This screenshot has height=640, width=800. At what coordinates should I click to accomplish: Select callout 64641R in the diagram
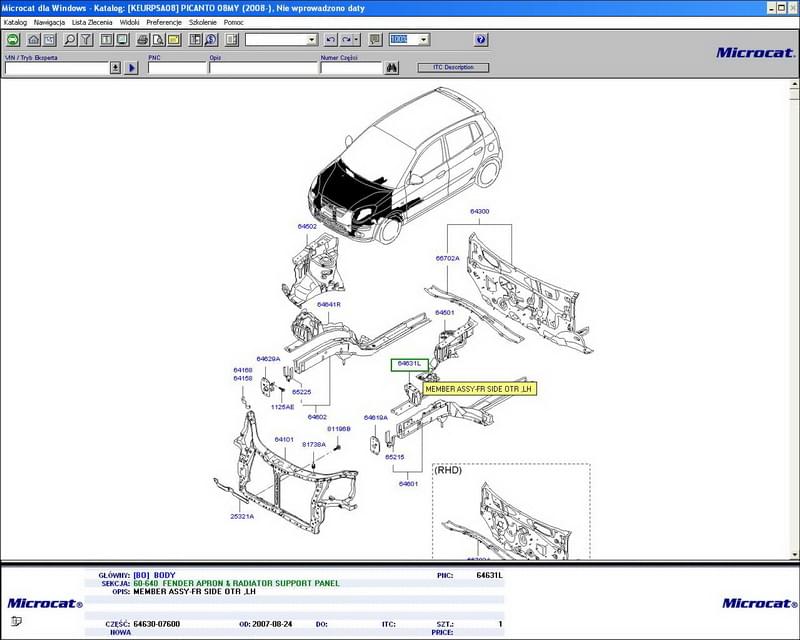point(329,305)
